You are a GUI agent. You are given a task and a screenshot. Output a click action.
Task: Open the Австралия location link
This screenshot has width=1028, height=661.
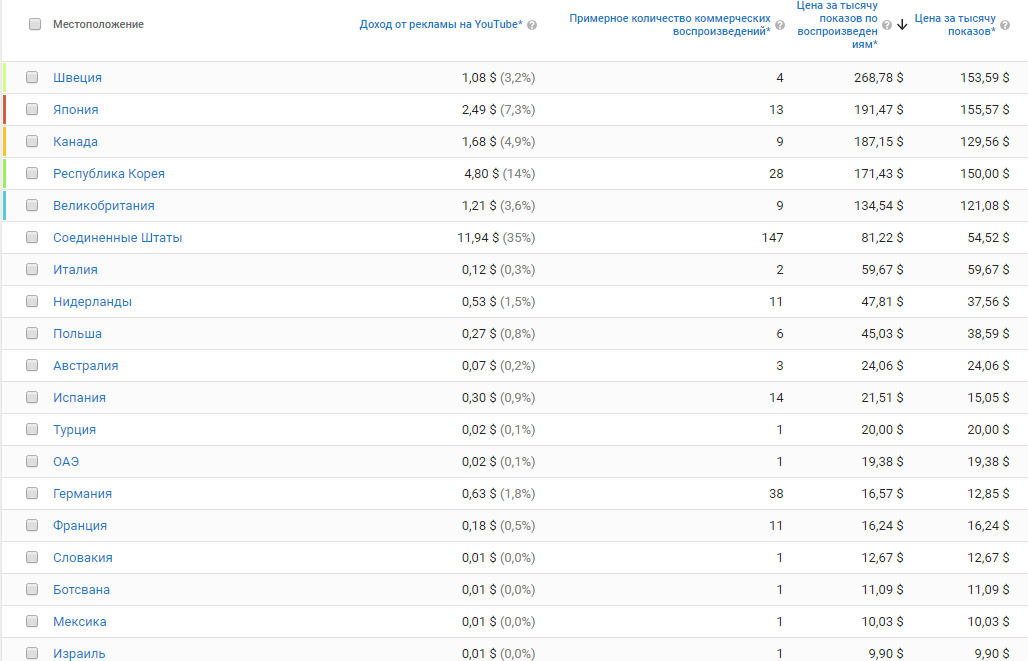[86, 366]
